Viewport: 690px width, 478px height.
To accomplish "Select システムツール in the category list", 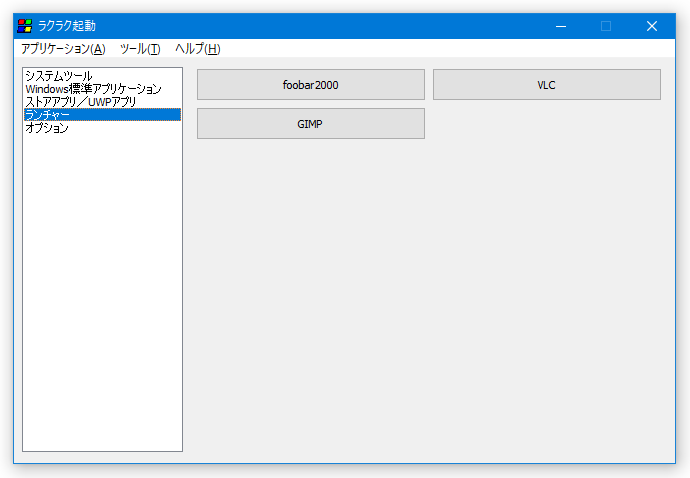I will [x=102, y=76].
